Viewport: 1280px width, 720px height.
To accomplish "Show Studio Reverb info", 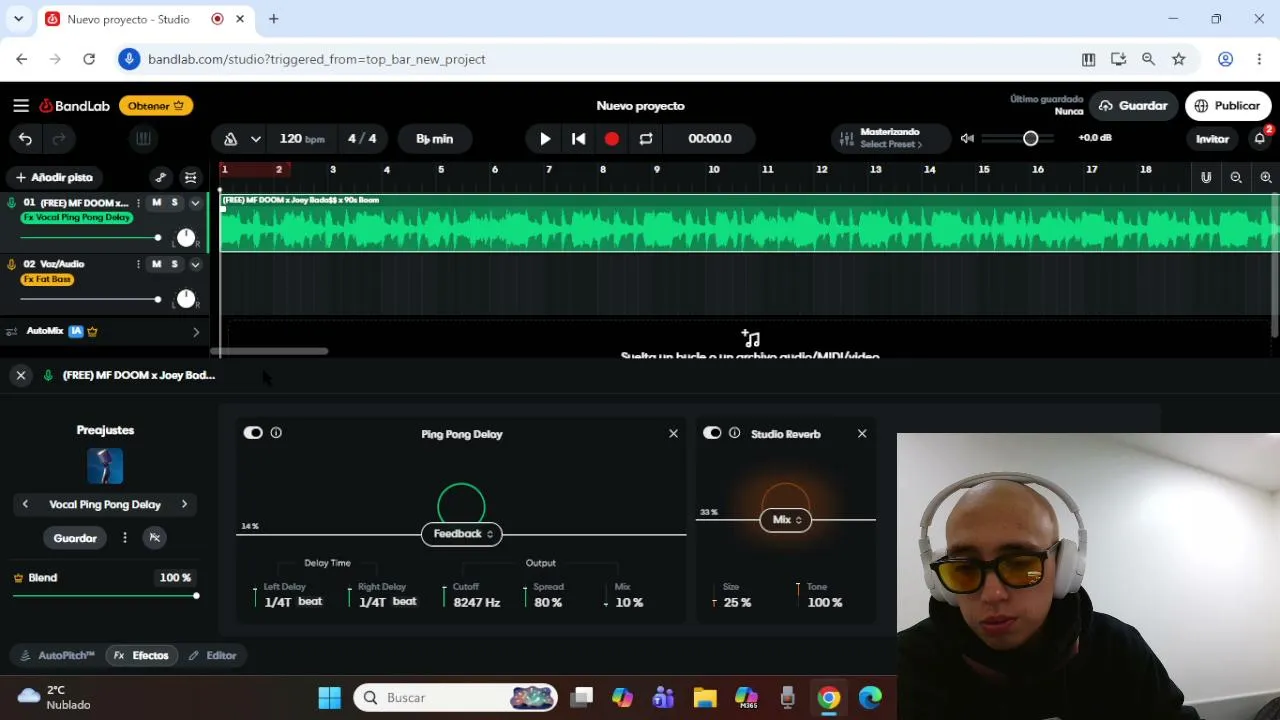I will [x=735, y=433].
